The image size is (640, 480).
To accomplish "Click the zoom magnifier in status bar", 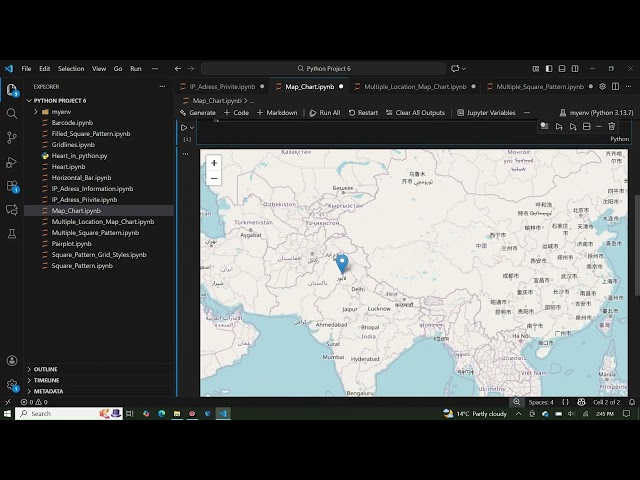I will pos(517,402).
